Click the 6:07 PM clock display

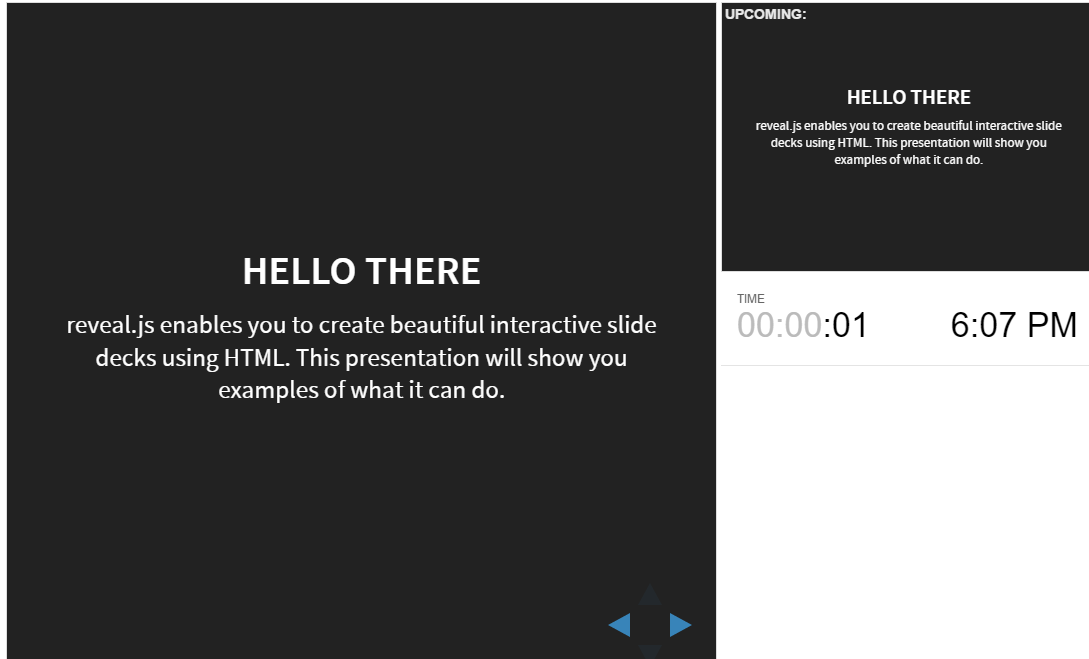(1013, 325)
